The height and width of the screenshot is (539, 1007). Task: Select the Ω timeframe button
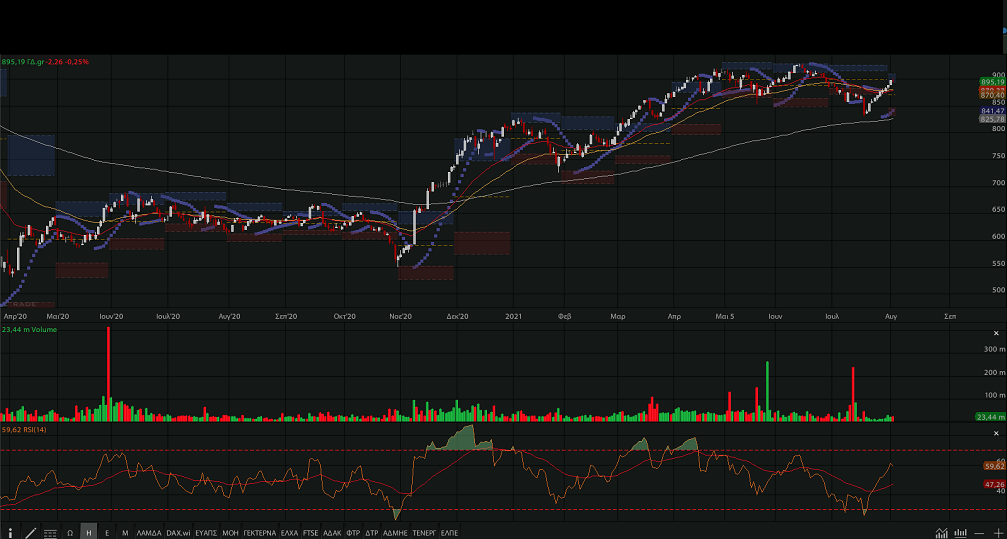[70, 533]
